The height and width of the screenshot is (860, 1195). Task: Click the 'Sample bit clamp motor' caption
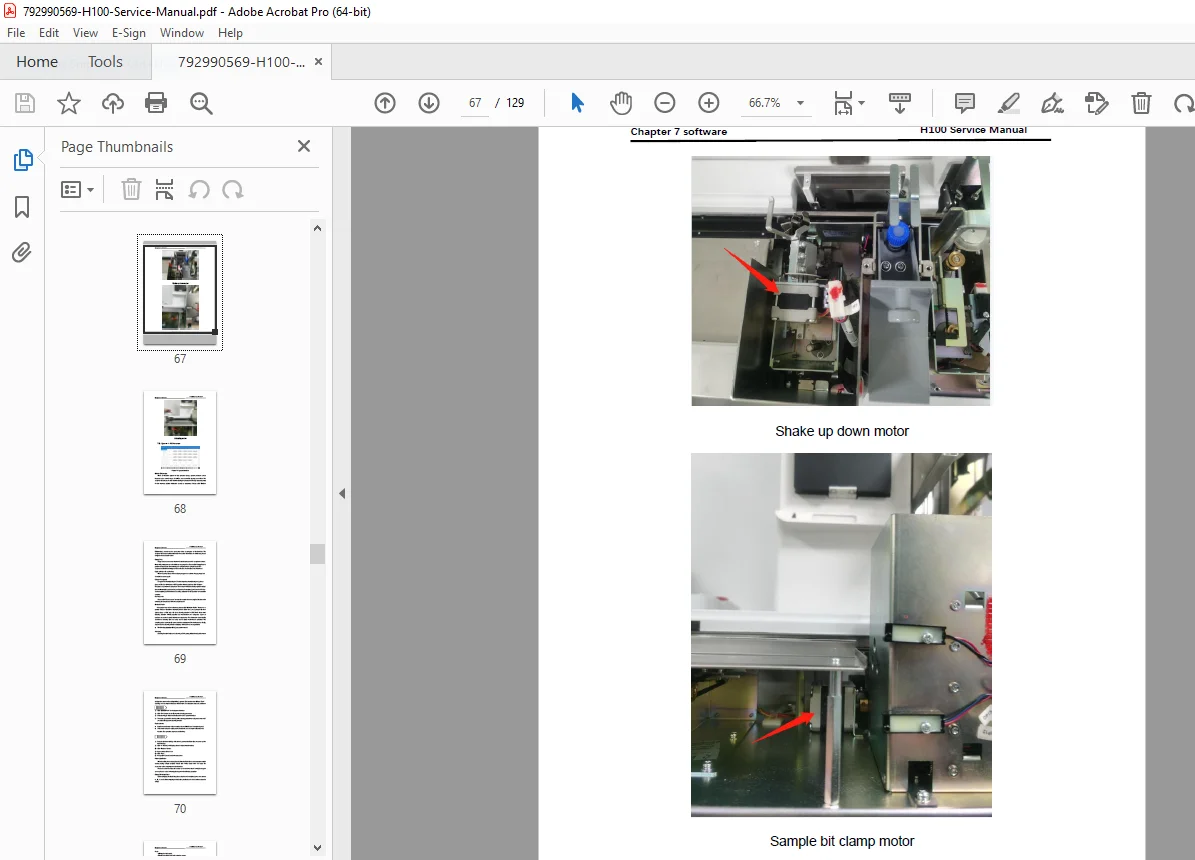pyautogui.click(x=841, y=841)
